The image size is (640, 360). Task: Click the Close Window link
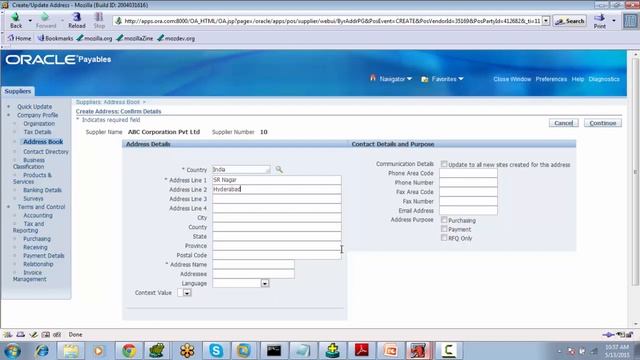(512, 79)
